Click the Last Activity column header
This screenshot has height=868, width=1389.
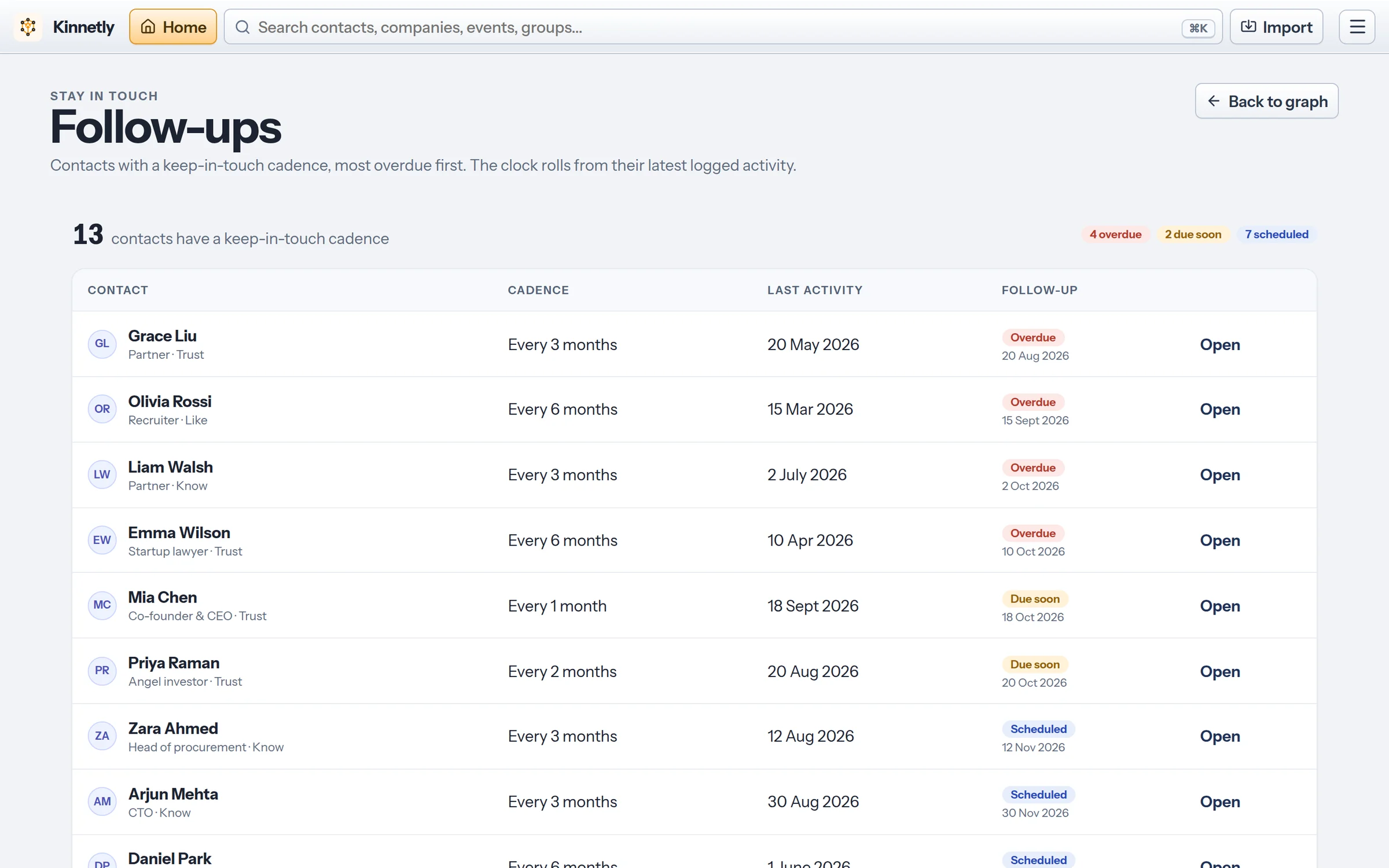point(815,290)
